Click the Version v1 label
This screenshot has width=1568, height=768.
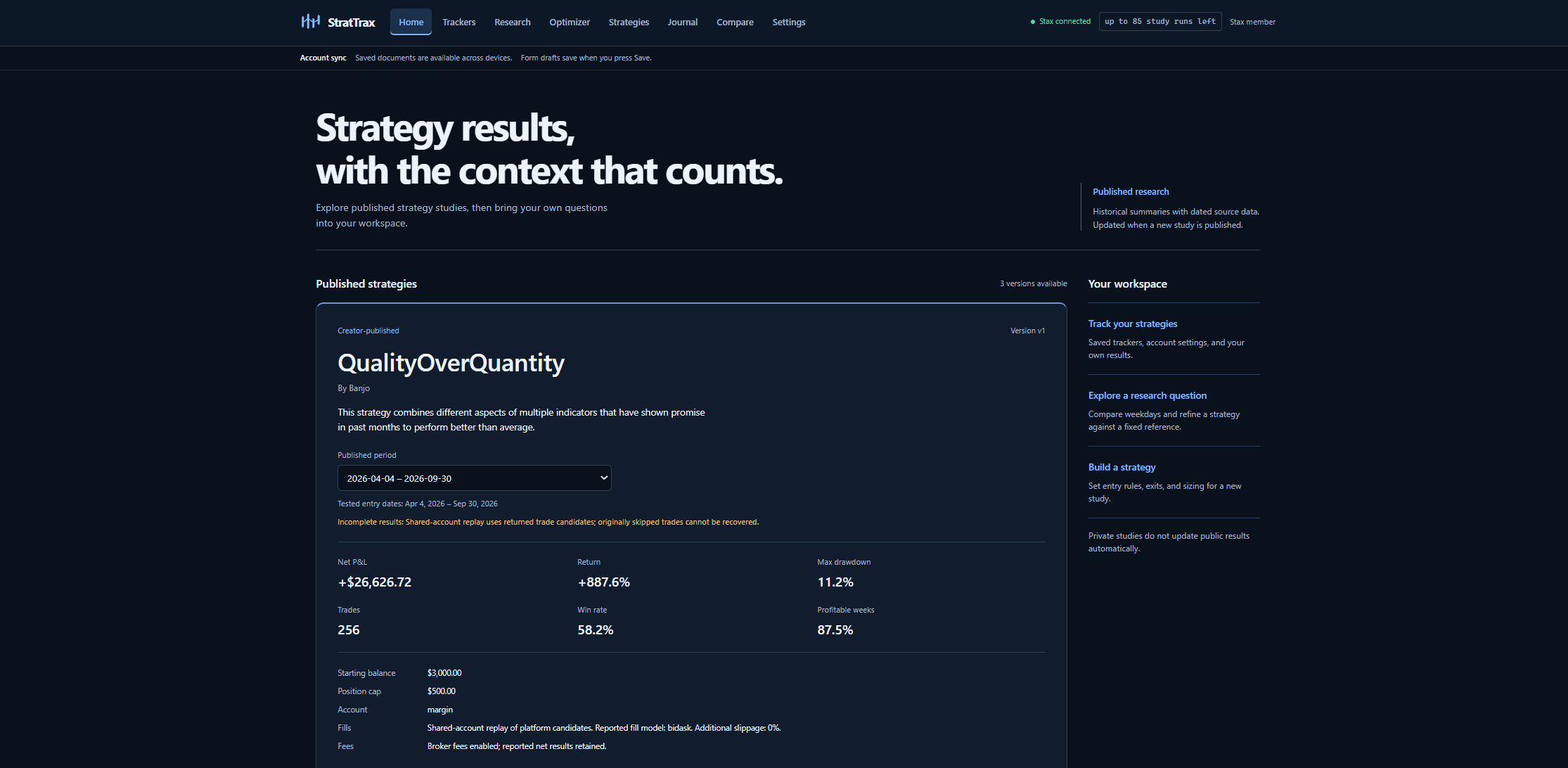(1027, 331)
